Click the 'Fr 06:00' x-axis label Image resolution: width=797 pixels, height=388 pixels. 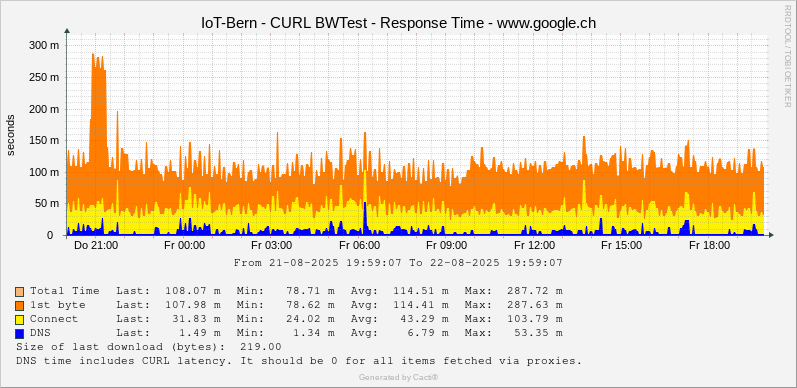click(359, 246)
